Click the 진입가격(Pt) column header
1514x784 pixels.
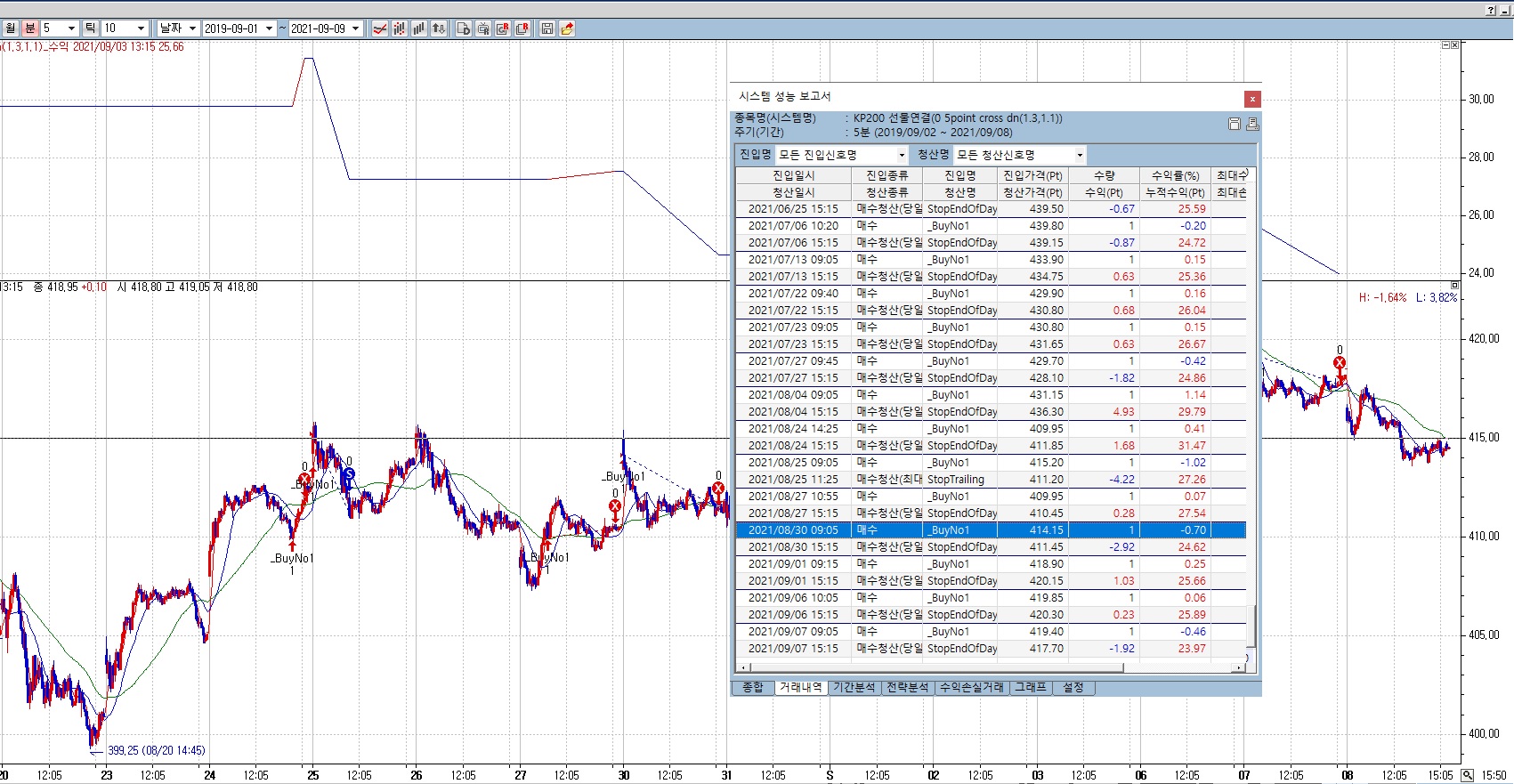(x=1032, y=175)
